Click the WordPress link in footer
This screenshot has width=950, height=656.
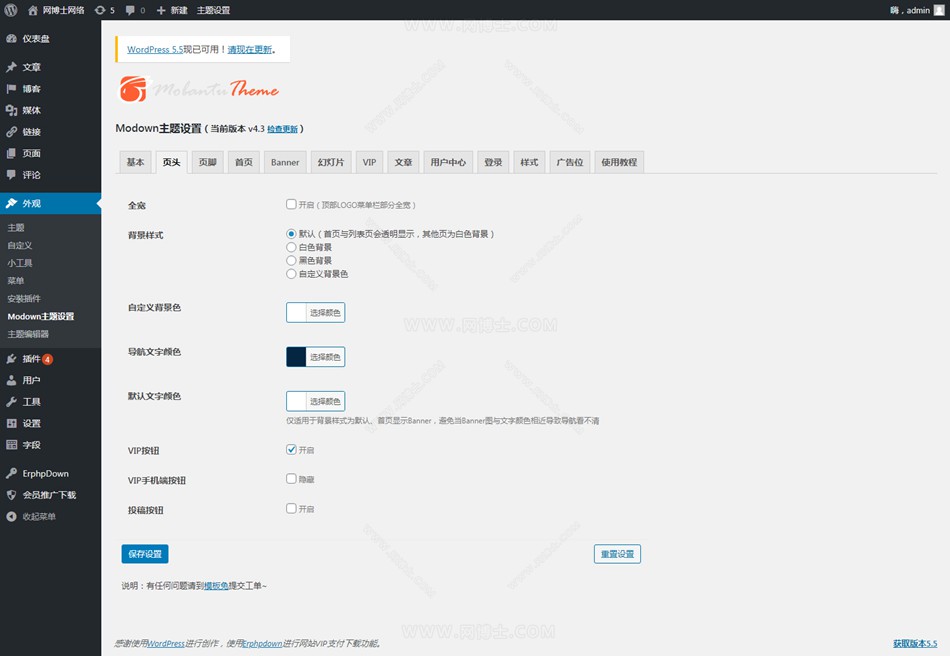[x=166, y=643]
